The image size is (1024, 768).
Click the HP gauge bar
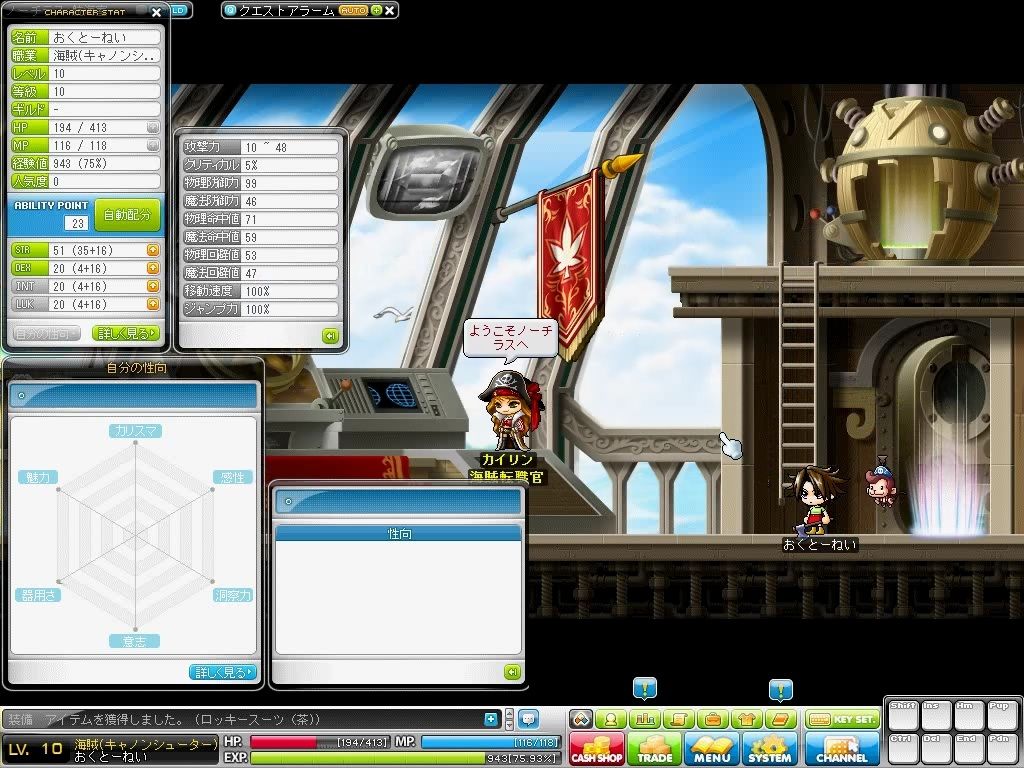click(319, 743)
